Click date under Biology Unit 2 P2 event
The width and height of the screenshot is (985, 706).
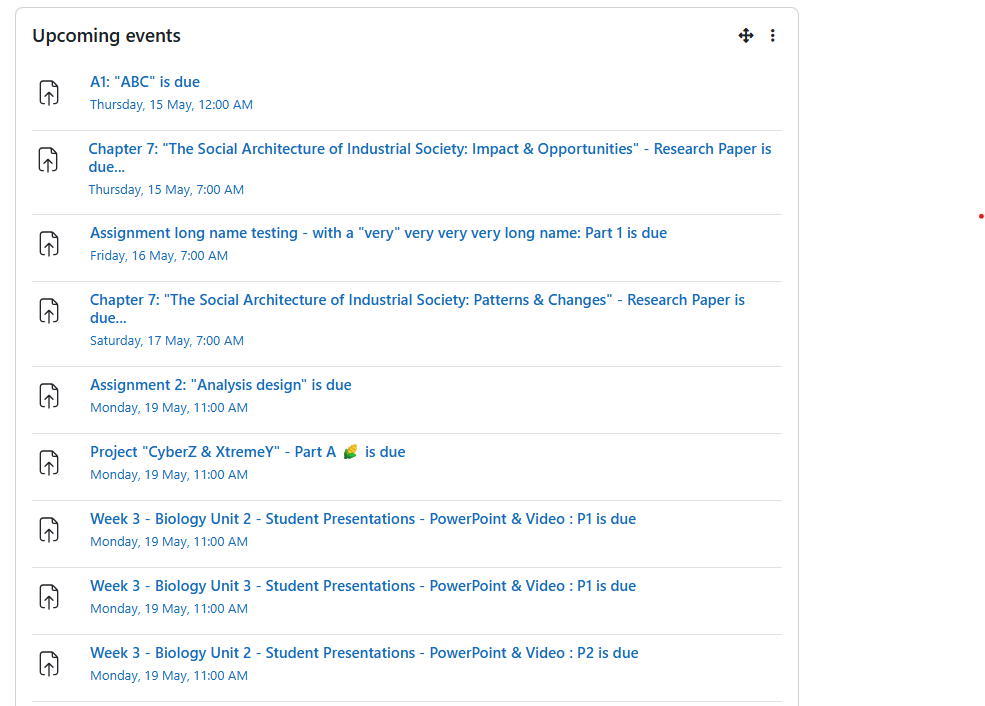(x=169, y=676)
